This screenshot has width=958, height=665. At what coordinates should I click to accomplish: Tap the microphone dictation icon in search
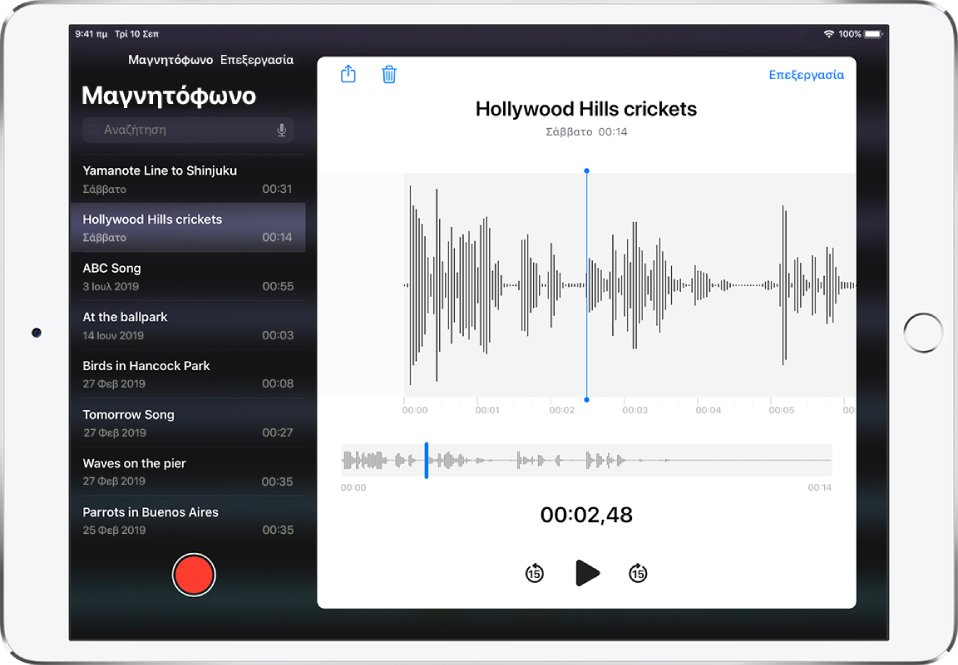point(282,130)
